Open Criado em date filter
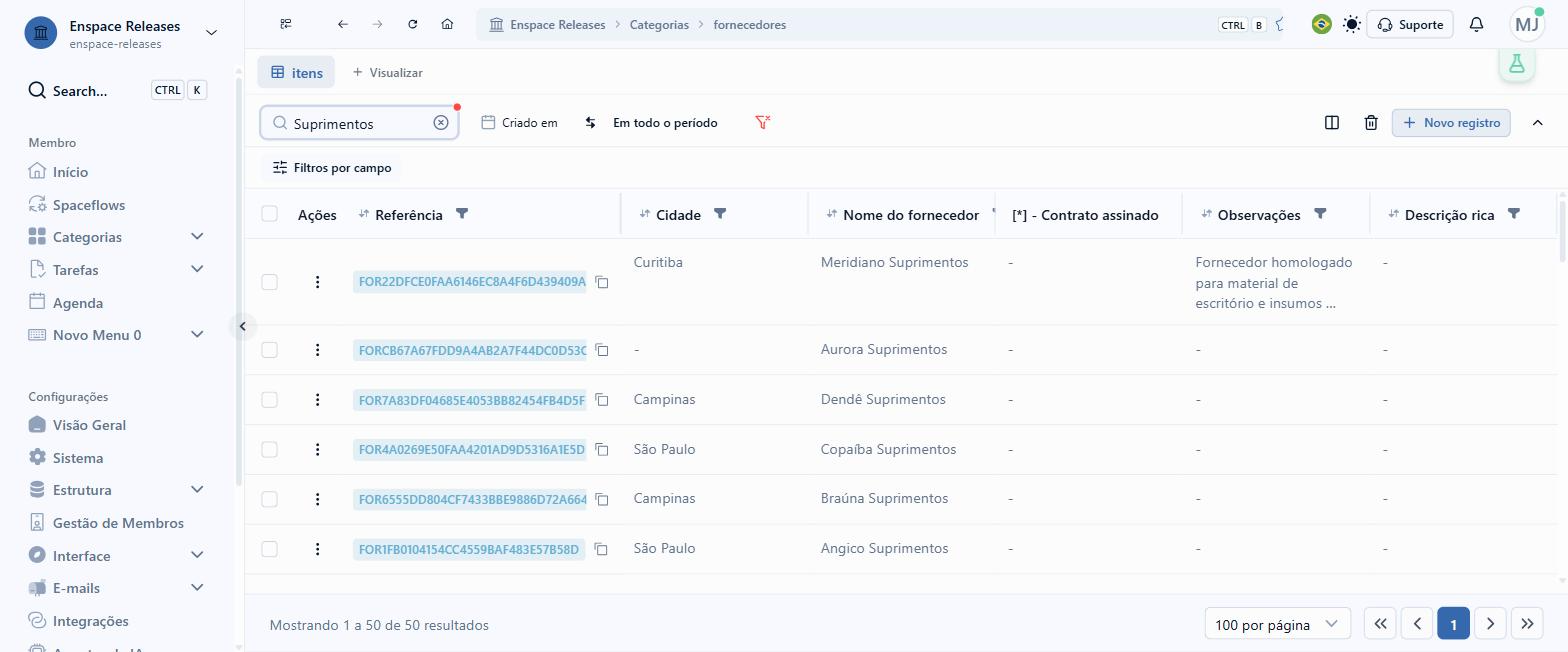 point(520,122)
